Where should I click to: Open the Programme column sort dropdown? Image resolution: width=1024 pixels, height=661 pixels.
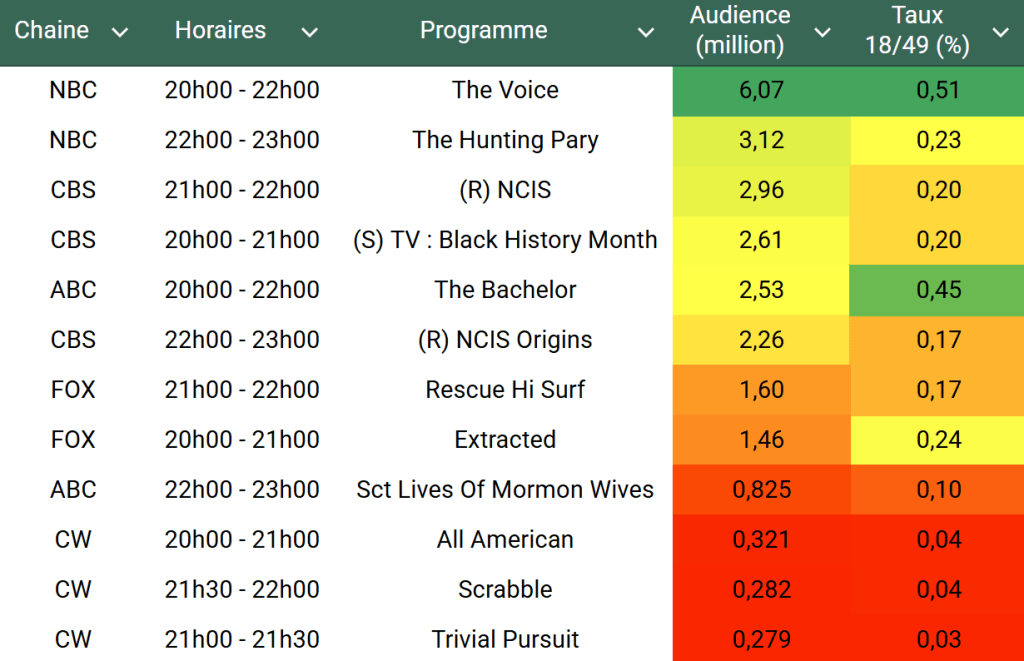click(646, 33)
